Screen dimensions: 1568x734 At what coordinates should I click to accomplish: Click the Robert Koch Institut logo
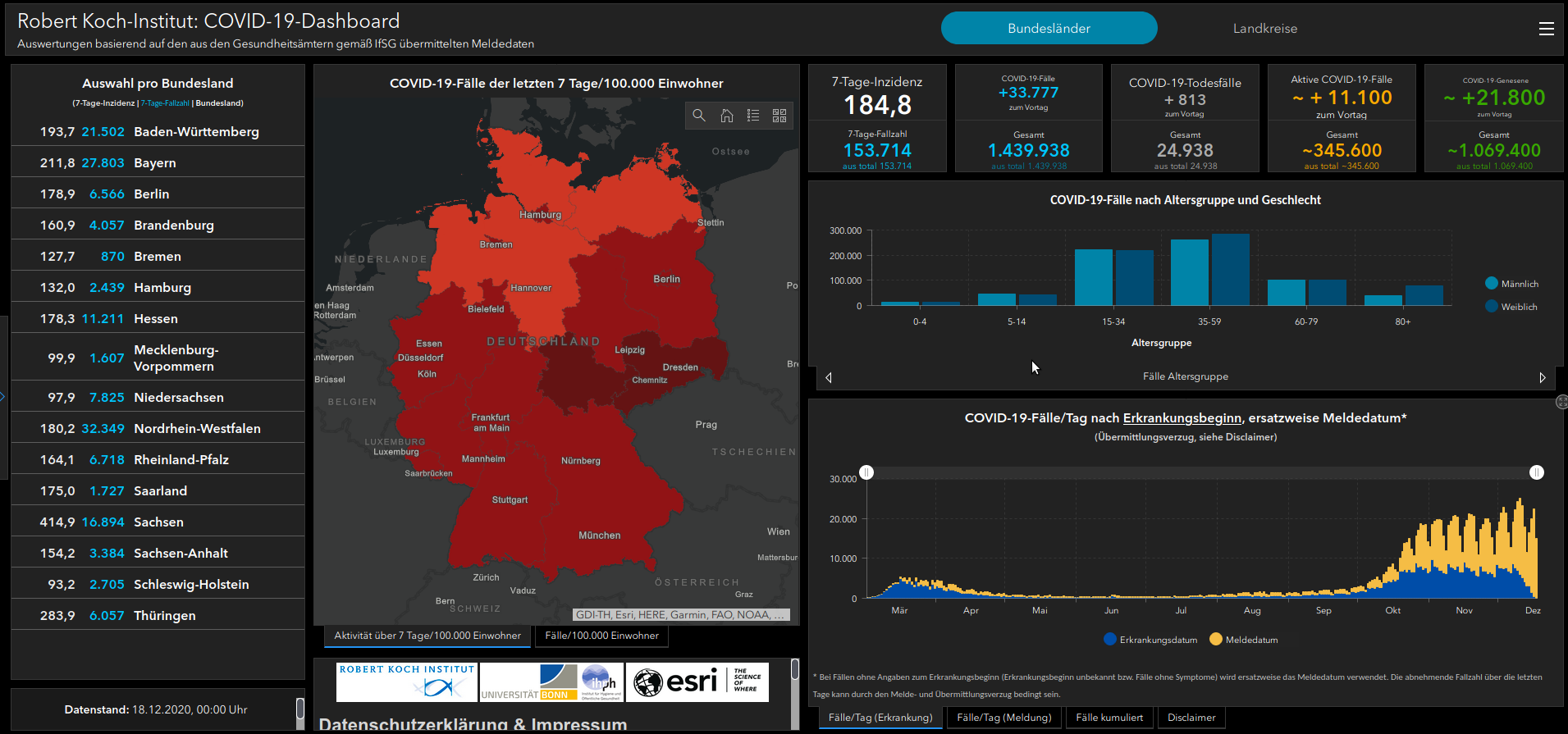[406, 682]
